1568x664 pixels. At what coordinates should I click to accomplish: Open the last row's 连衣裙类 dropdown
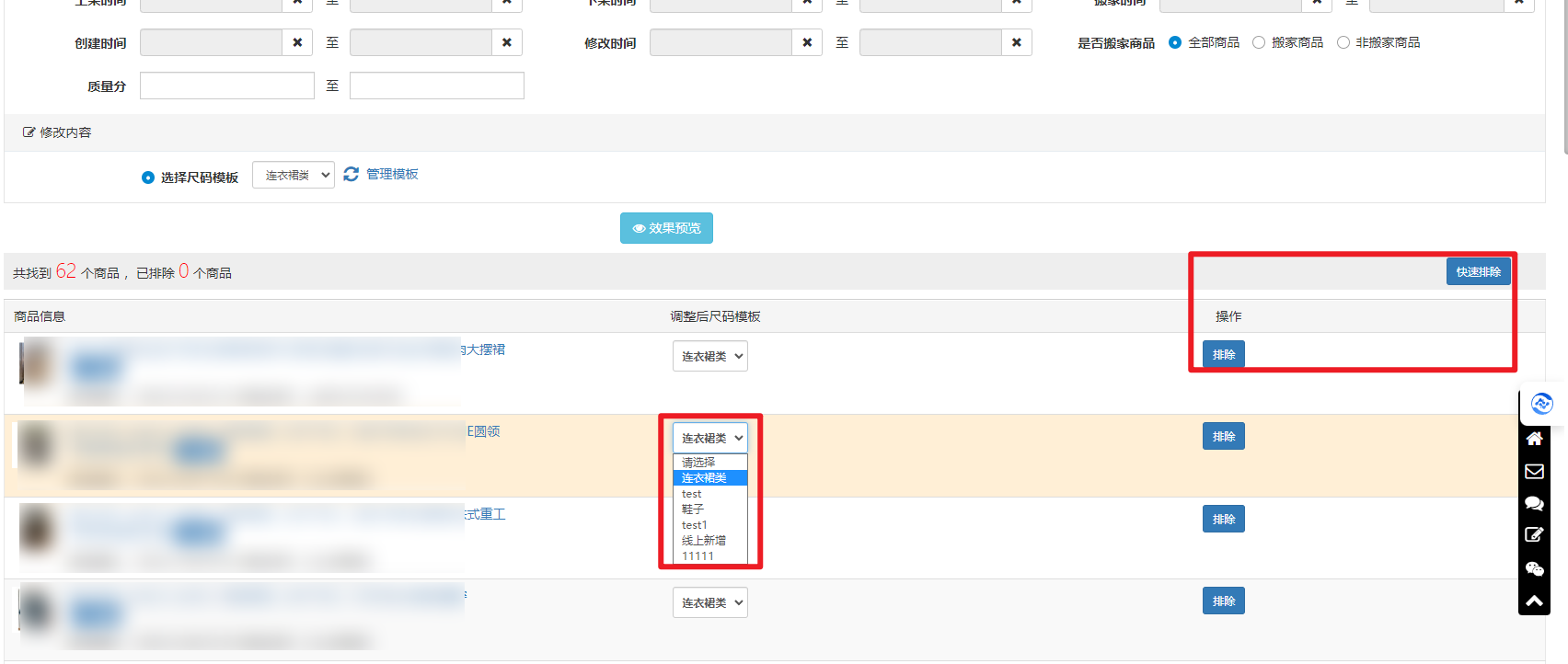coord(709,602)
